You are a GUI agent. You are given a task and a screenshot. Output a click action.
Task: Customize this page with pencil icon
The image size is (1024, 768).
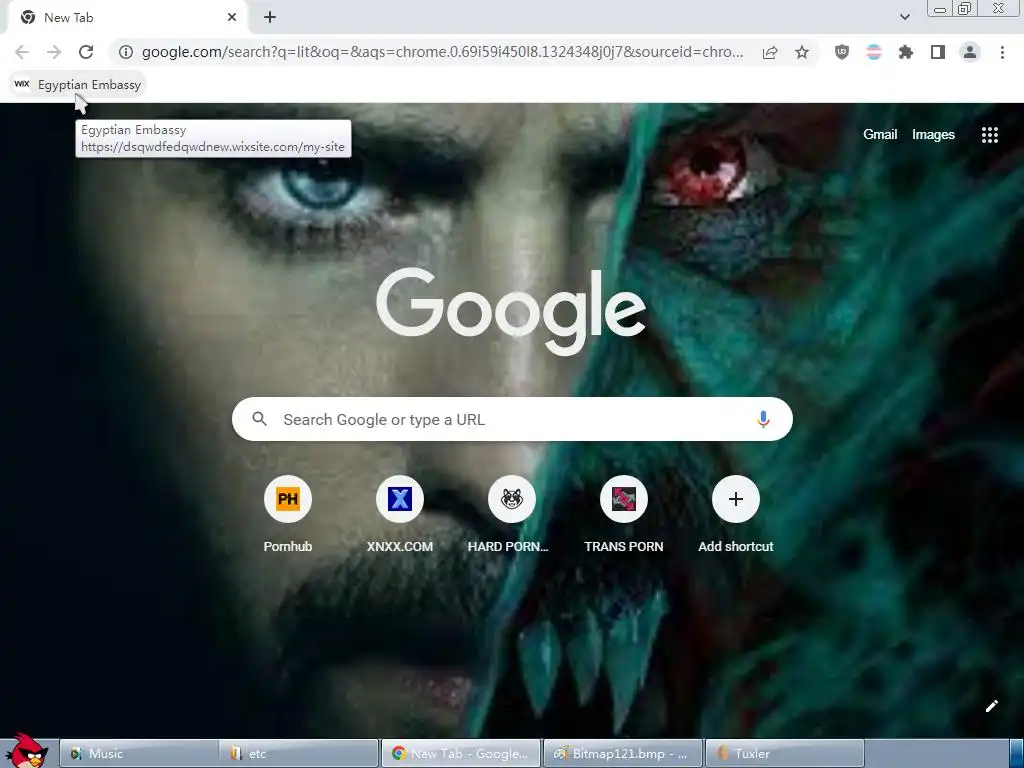tap(991, 706)
